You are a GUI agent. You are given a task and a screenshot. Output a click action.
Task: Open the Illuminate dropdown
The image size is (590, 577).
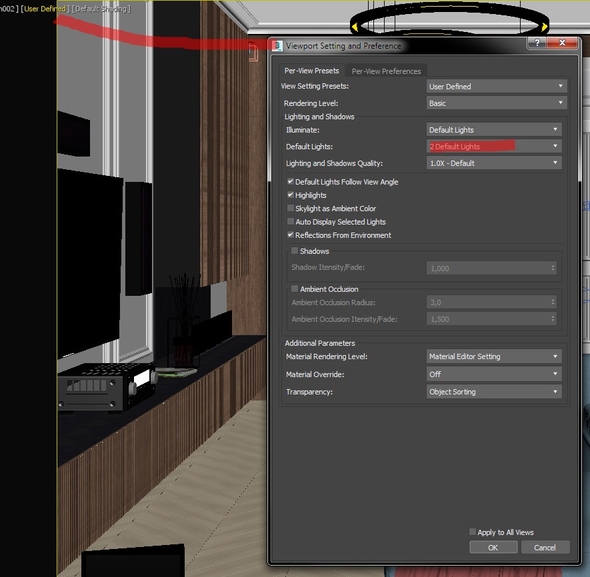point(494,129)
